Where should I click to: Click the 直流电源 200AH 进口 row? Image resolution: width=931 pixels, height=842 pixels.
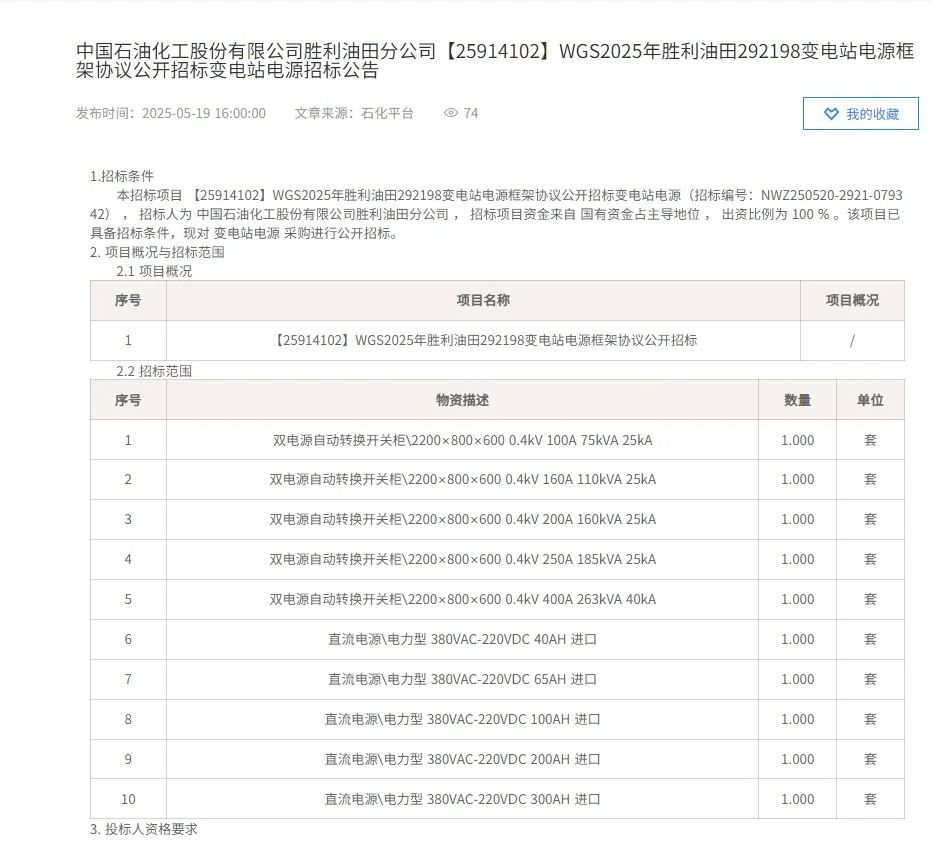click(498, 759)
